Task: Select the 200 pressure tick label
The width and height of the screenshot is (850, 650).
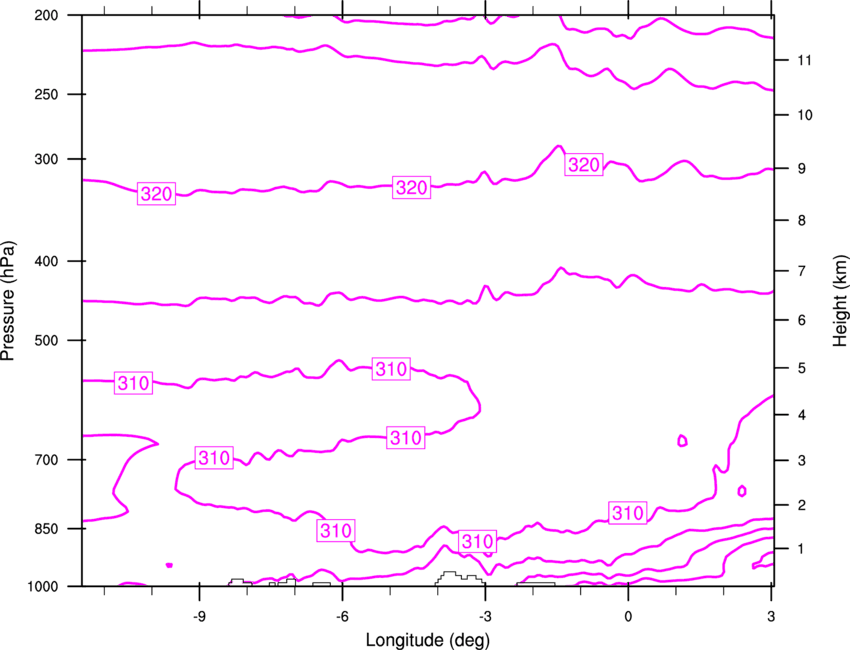Action: [47, 15]
